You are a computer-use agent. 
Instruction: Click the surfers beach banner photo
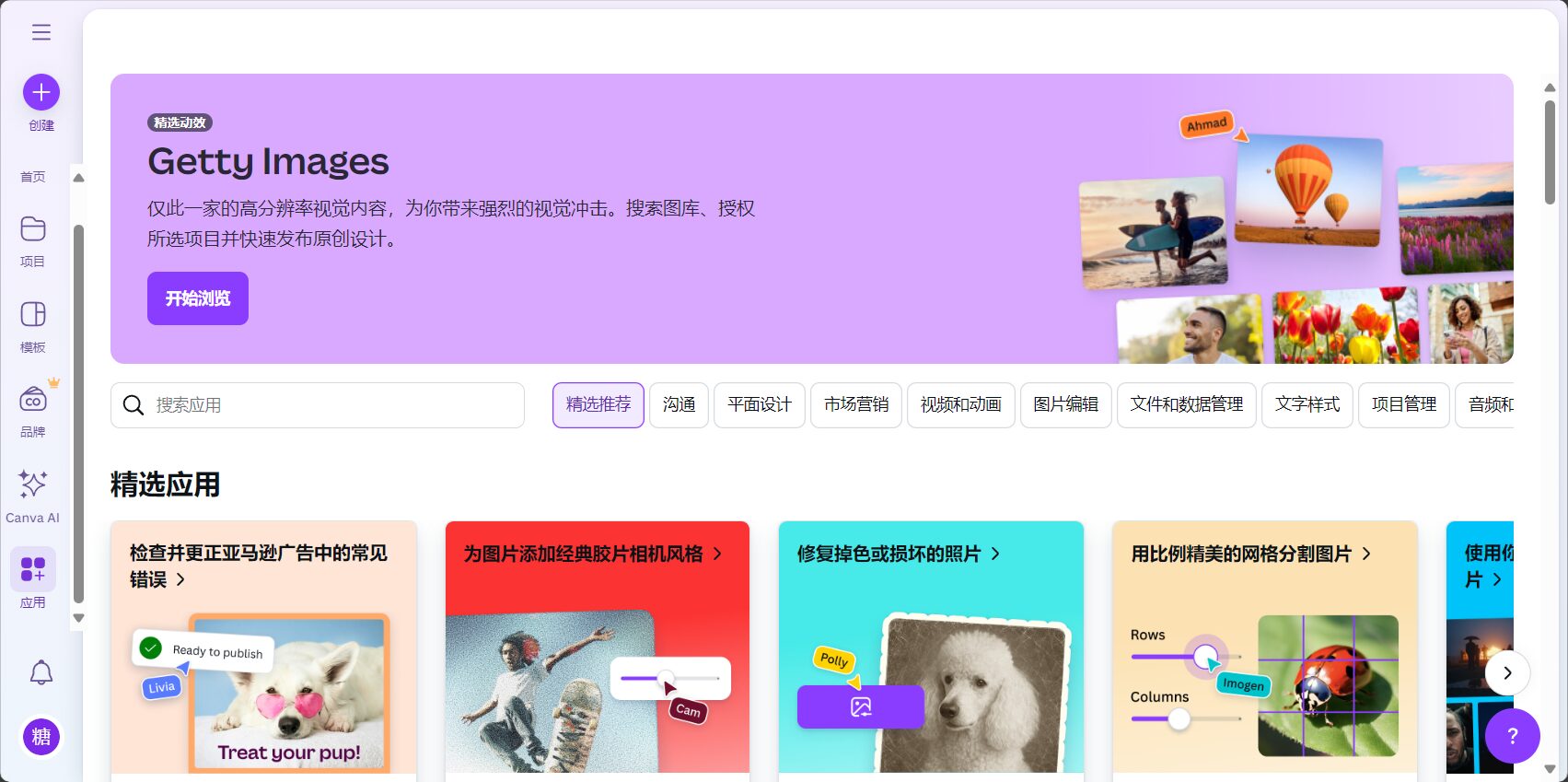tap(1154, 232)
